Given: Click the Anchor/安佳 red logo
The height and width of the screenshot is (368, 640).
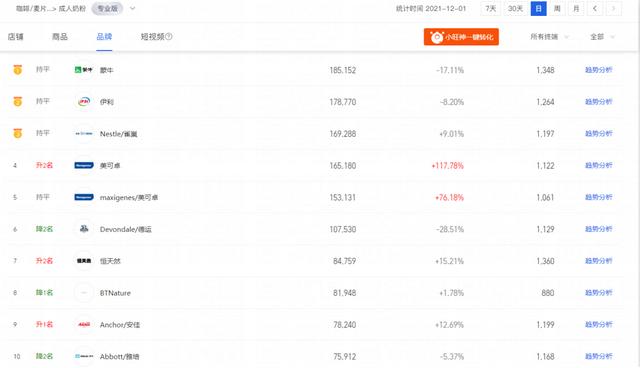Looking at the screenshot, I should click(x=84, y=324).
